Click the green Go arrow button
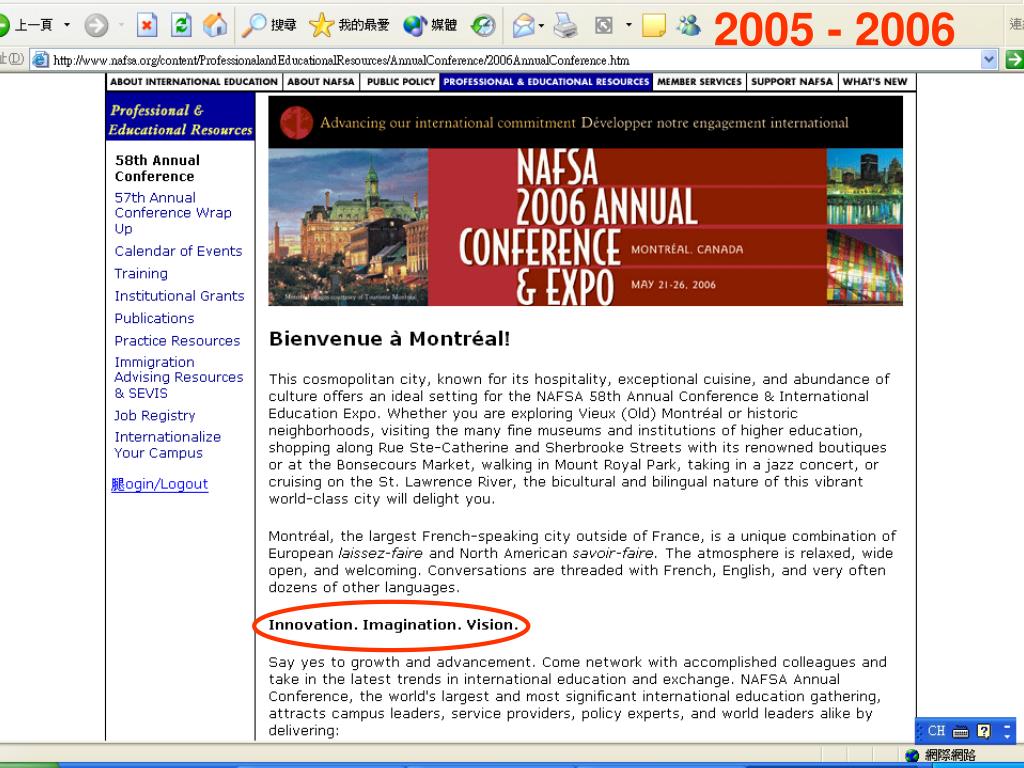Image resolution: width=1024 pixels, height=768 pixels. click(1014, 60)
